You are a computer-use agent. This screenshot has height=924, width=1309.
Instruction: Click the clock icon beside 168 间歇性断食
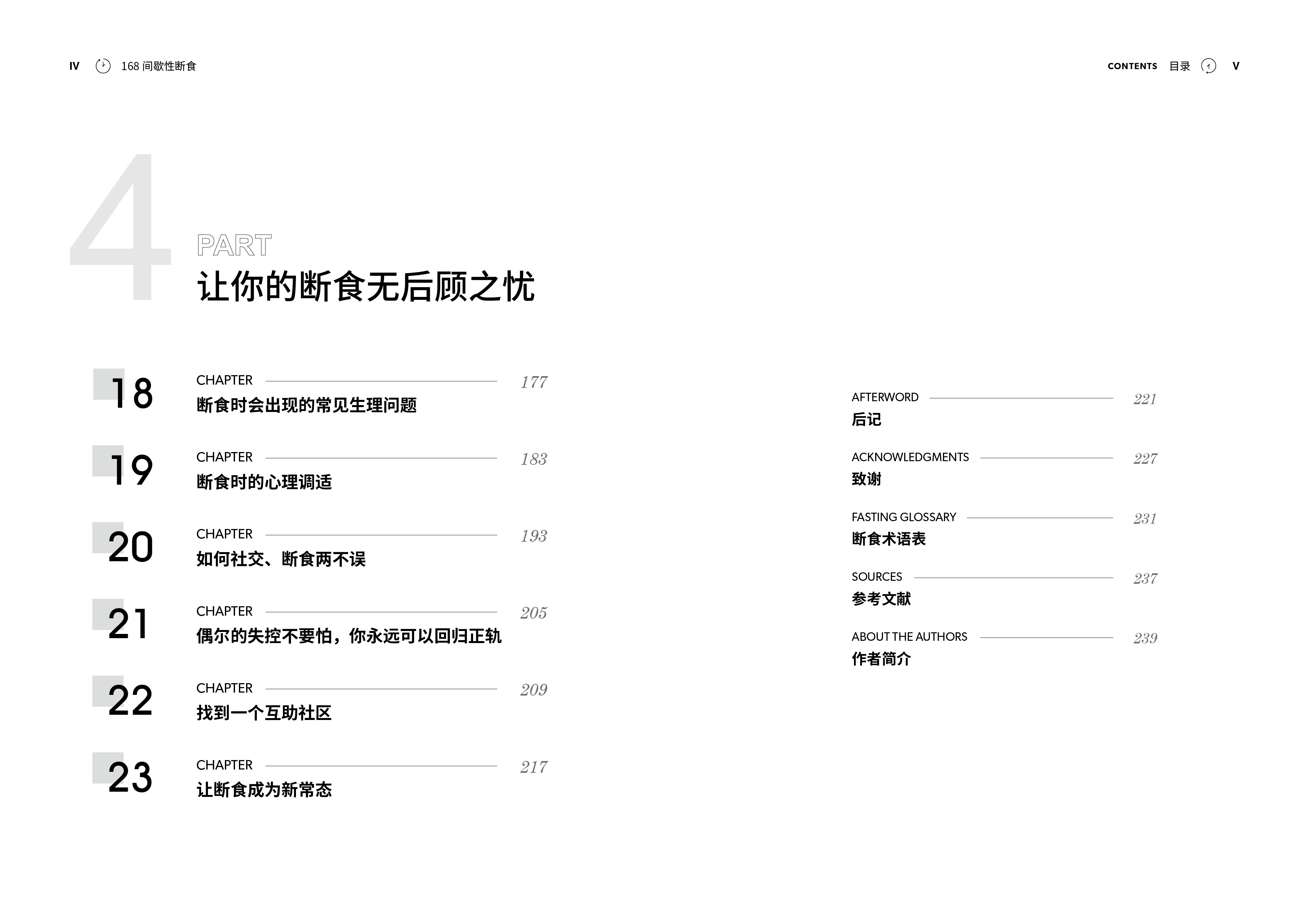pyautogui.click(x=103, y=66)
